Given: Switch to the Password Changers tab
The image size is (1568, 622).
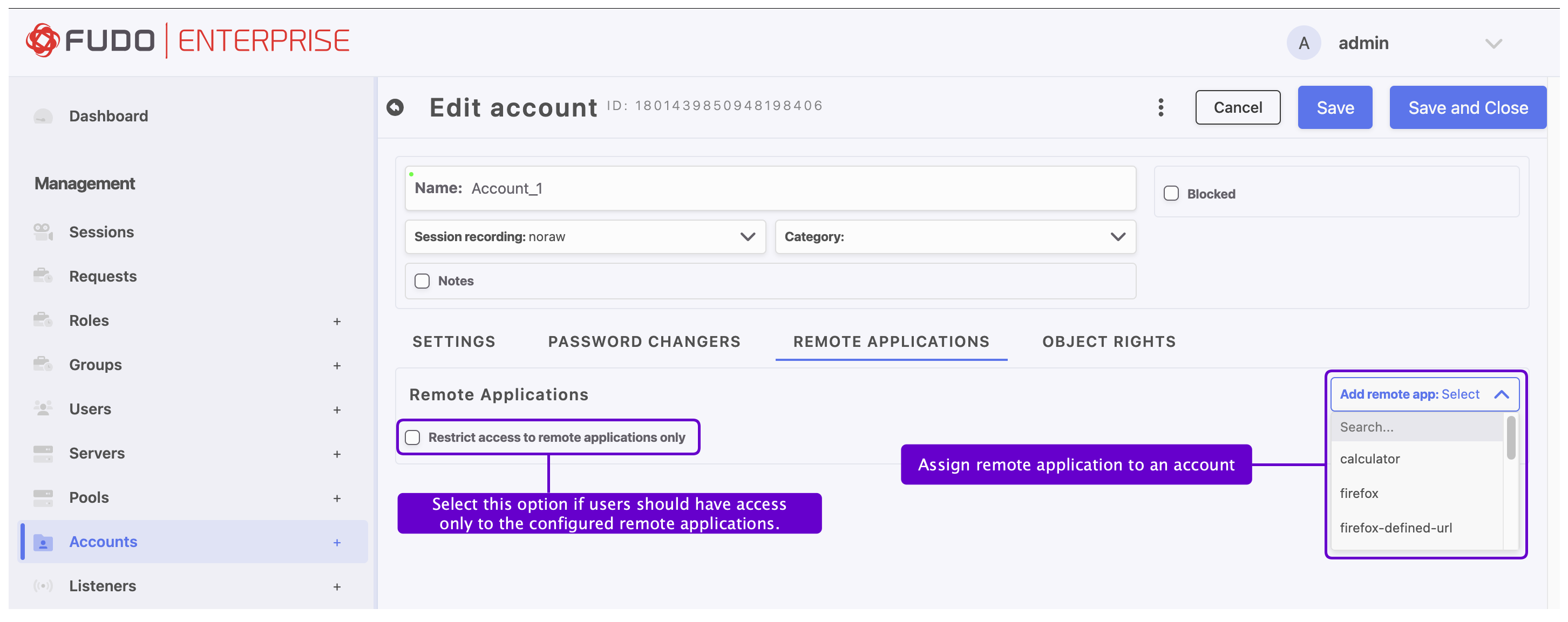Looking at the screenshot, I should (644, 341).
